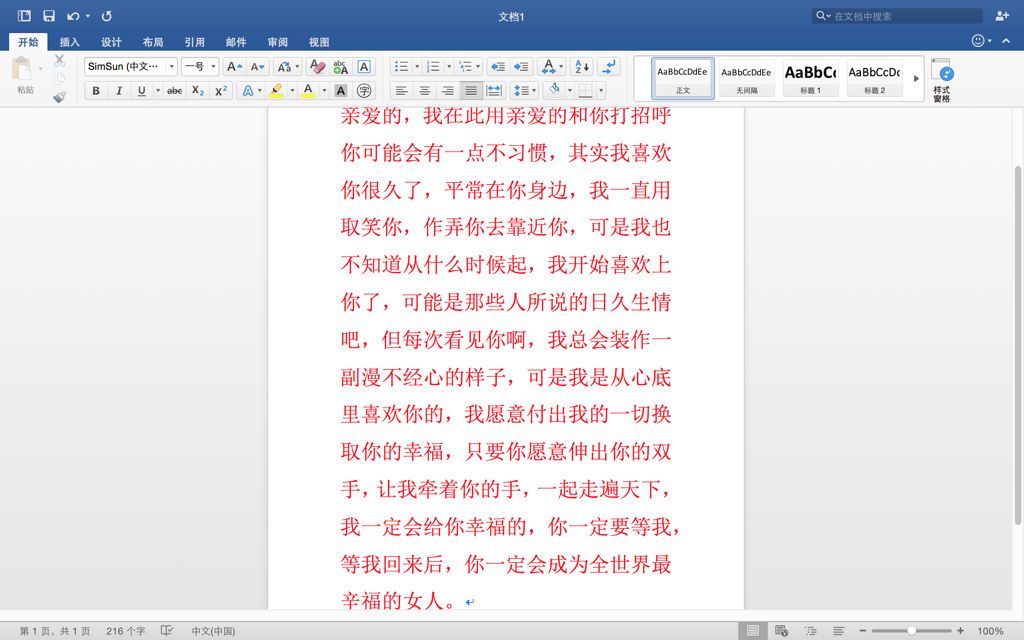Open the 审阅 ribbon tab
The width and height of the screenshot is (1024, 640).
(277, 42)
